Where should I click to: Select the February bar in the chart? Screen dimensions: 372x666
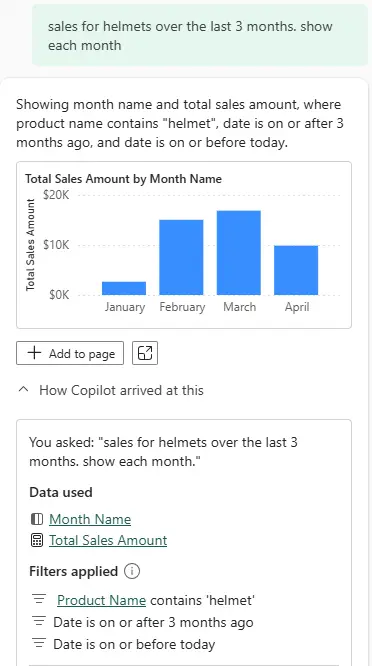tap(181, 257)
